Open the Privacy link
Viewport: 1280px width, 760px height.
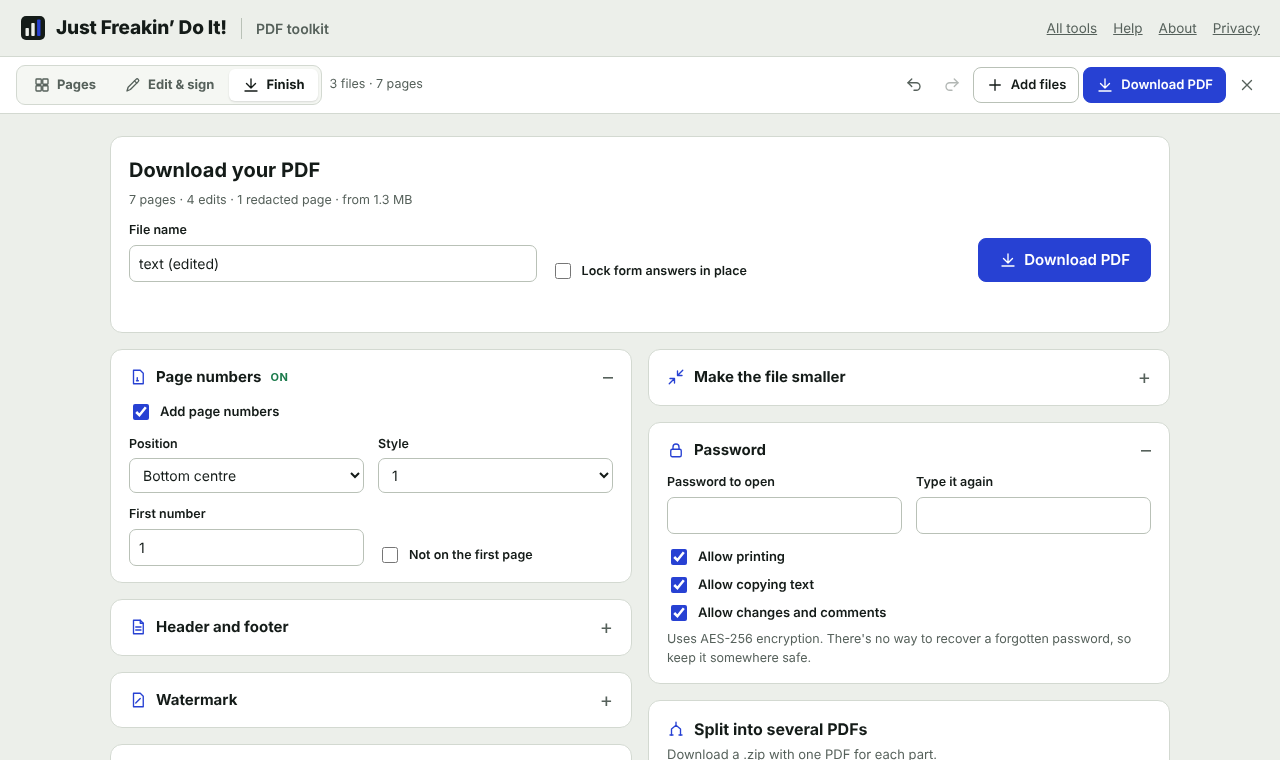(1236, 28)
